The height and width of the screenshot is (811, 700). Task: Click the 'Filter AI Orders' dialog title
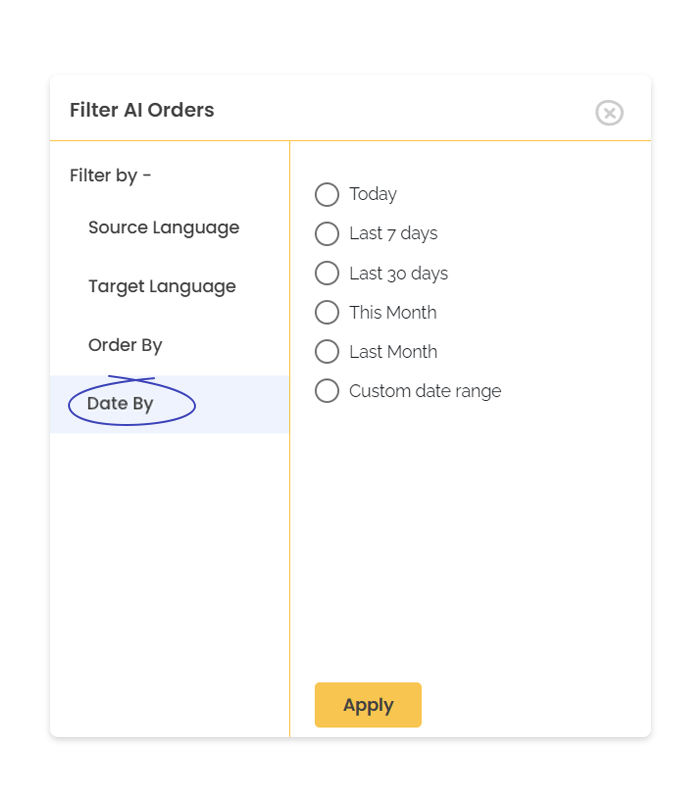(142, 110)
